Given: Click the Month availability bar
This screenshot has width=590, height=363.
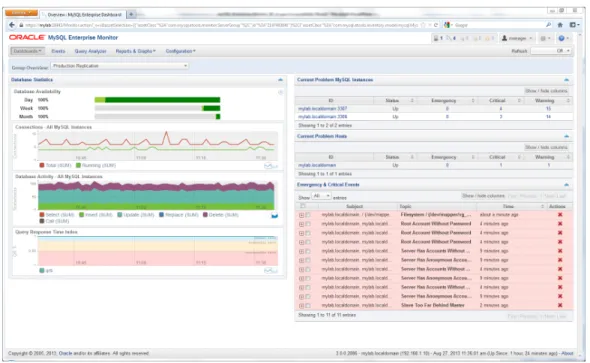Looking at the screenshot, I should pos(157,117).
